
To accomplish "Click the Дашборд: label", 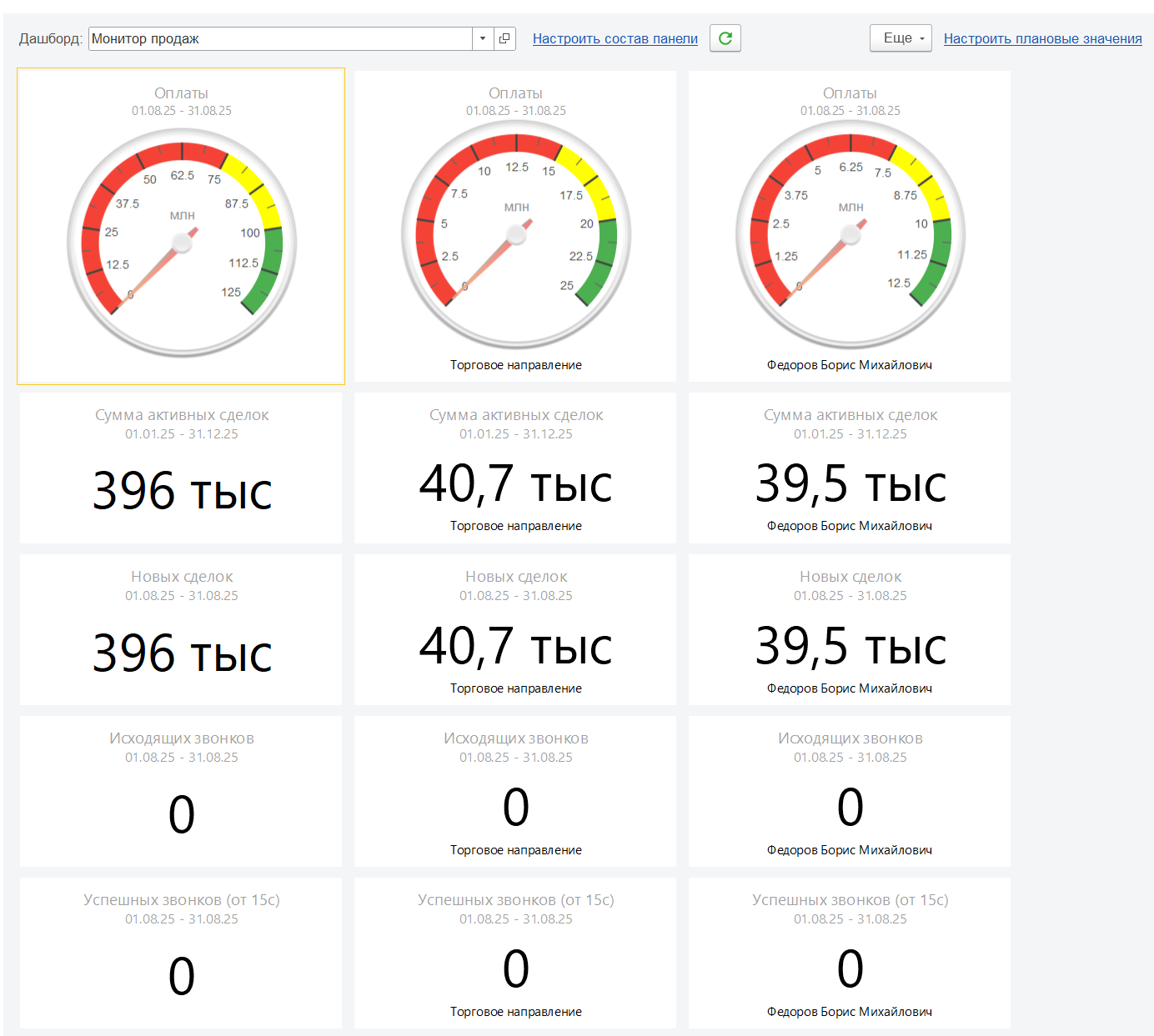I will tap(50, 38).
